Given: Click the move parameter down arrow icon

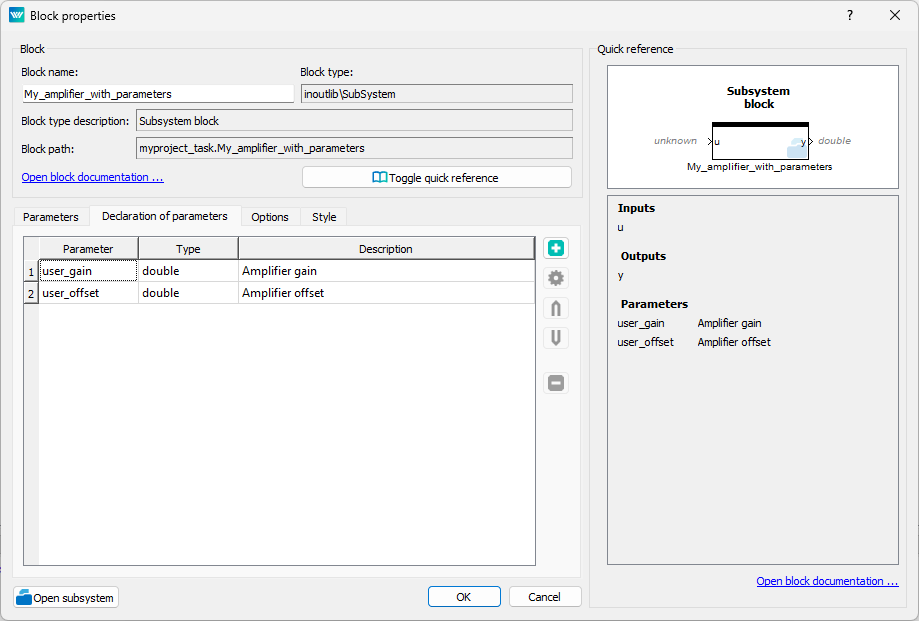Looking at the screenshot, I should point(556,338).
